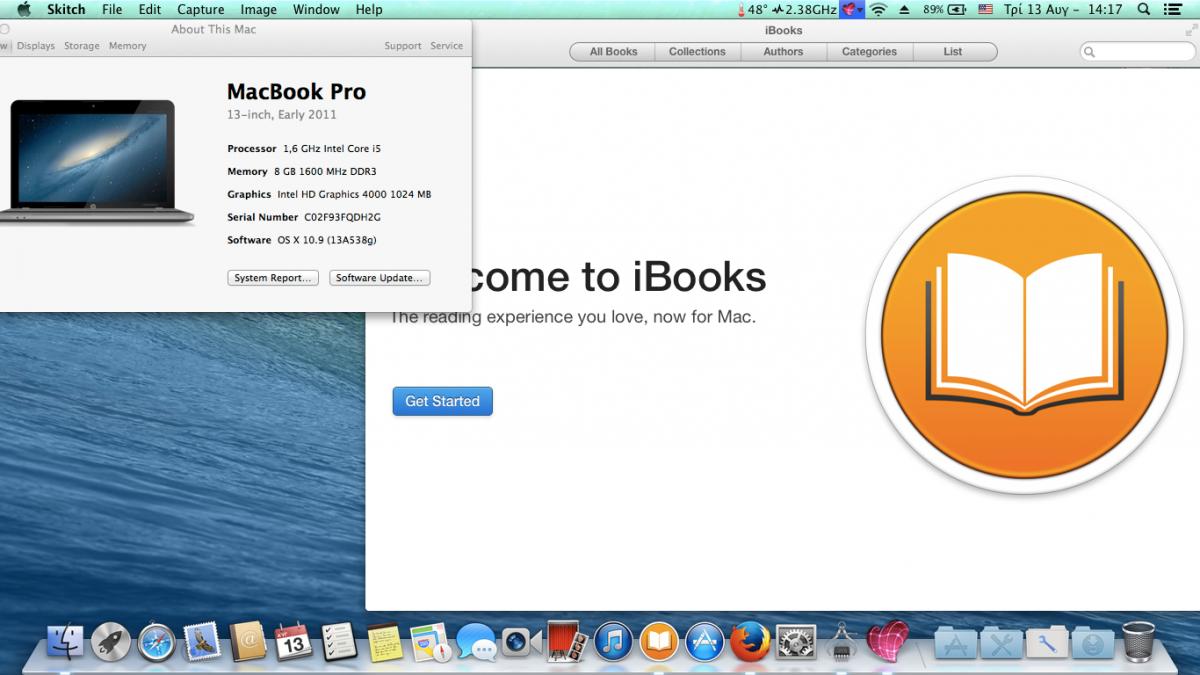The width and height of the screenshot is (1200, 675).
Task: Click the 2.38GHz CPU frequency monitor
Action: (804, 9)
